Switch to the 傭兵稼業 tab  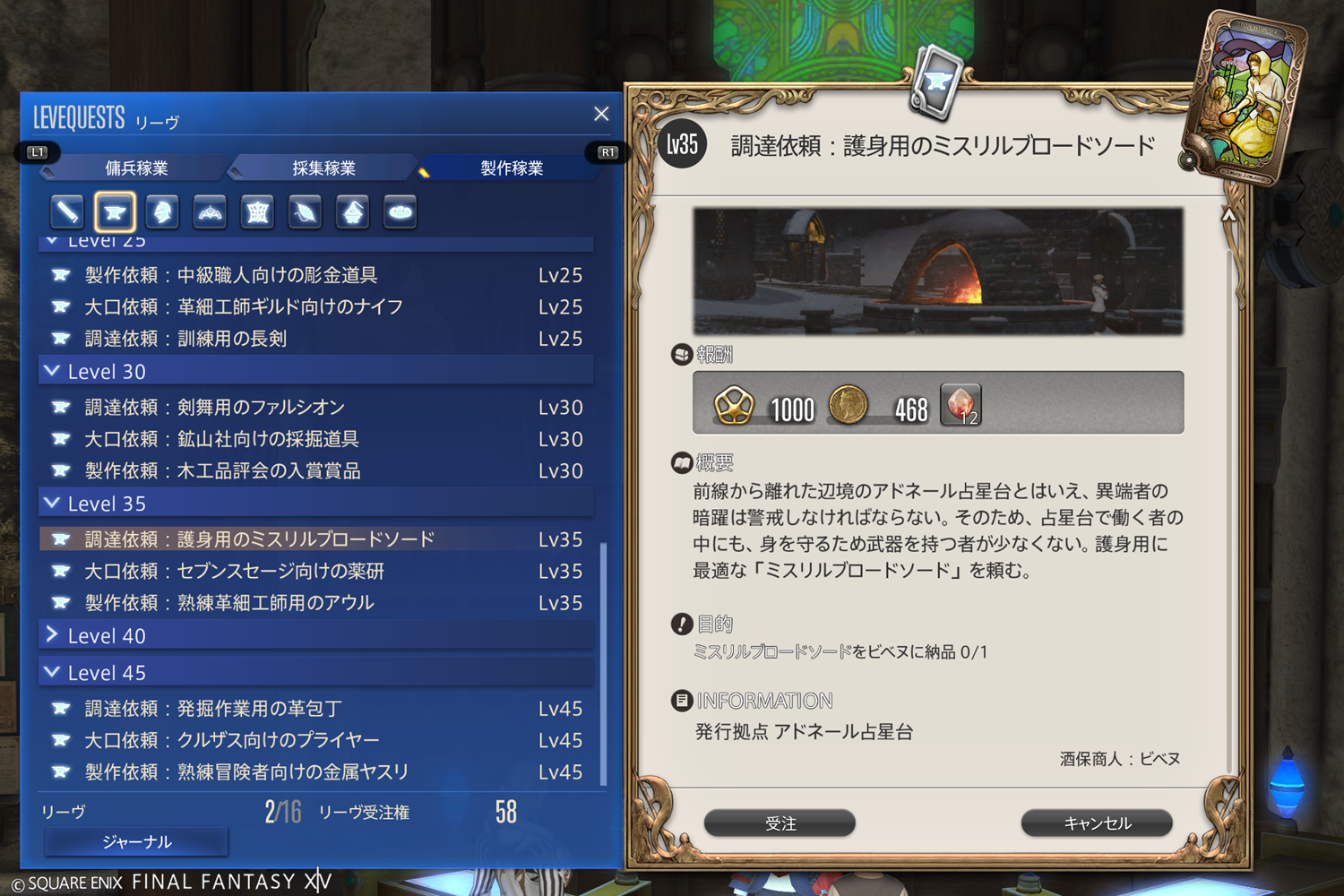coord(136,168)
